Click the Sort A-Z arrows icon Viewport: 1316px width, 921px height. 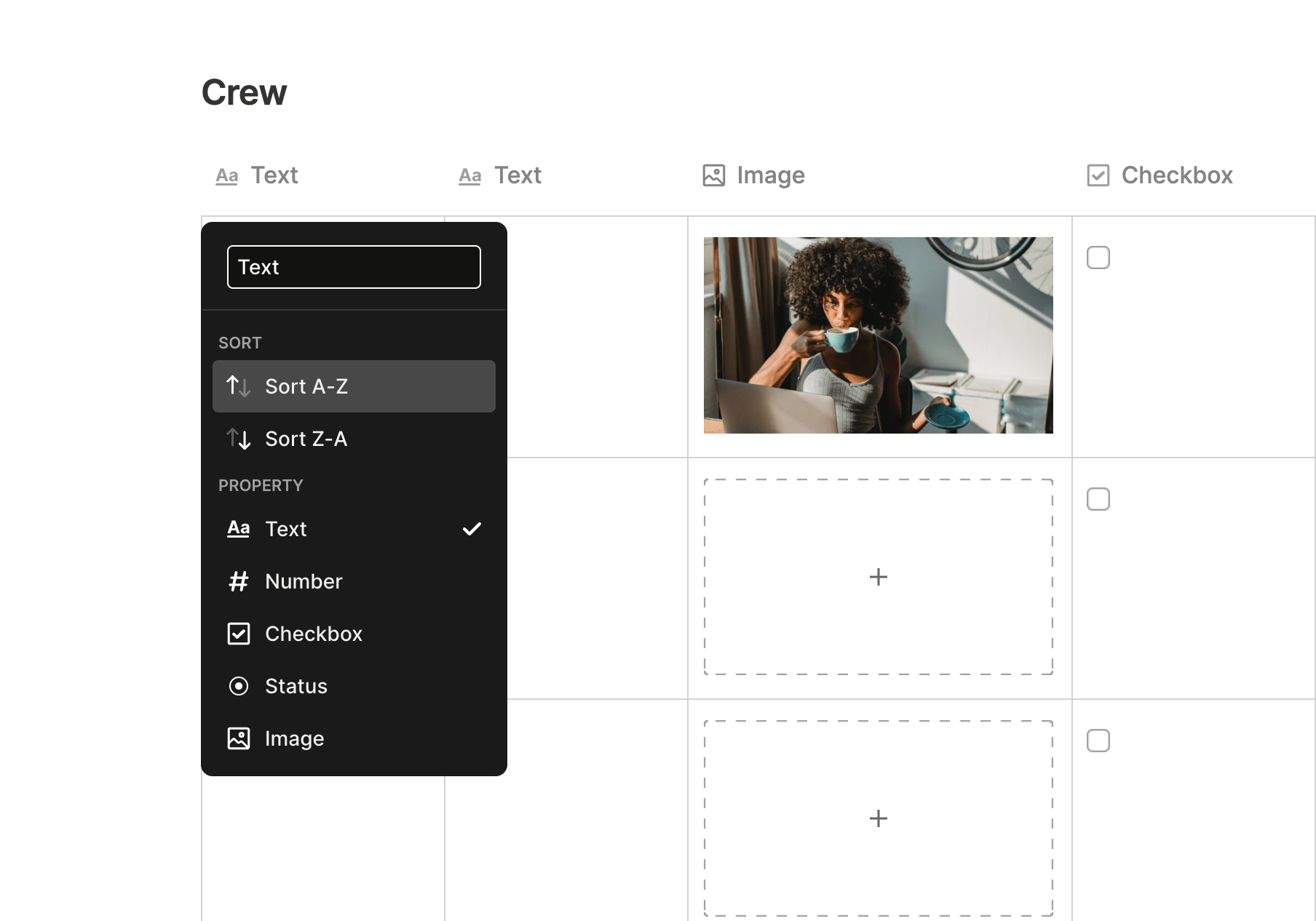[x=238, y=386]
